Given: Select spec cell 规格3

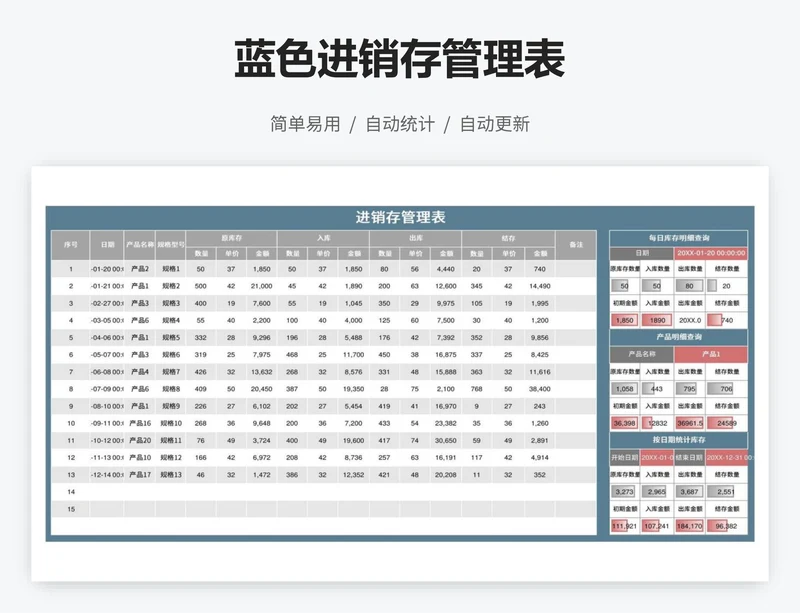Looking at the screenshot, I should point(171,303).
